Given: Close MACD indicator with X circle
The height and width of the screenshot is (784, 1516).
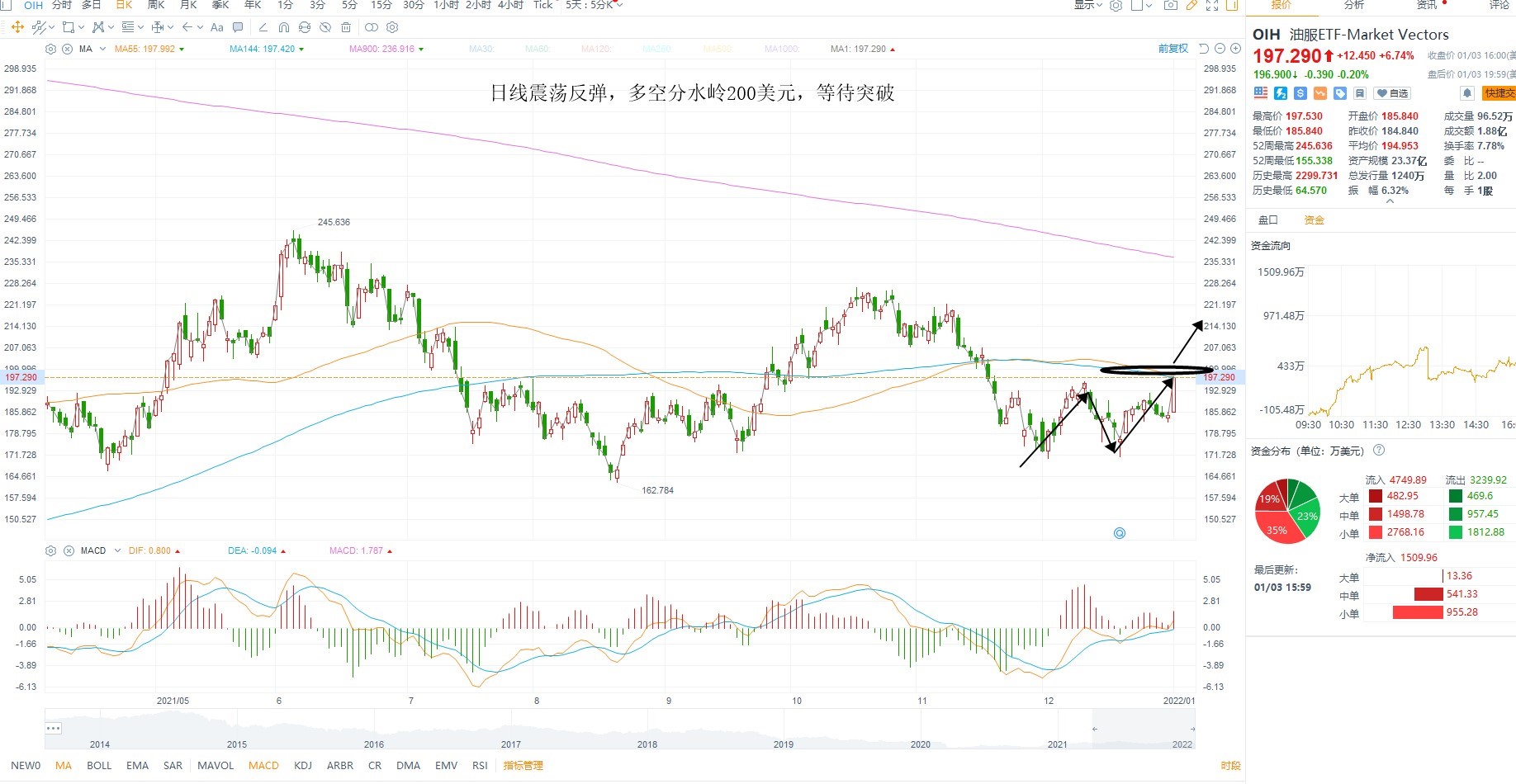Looking at the screenshot, I should click(67, 550).
